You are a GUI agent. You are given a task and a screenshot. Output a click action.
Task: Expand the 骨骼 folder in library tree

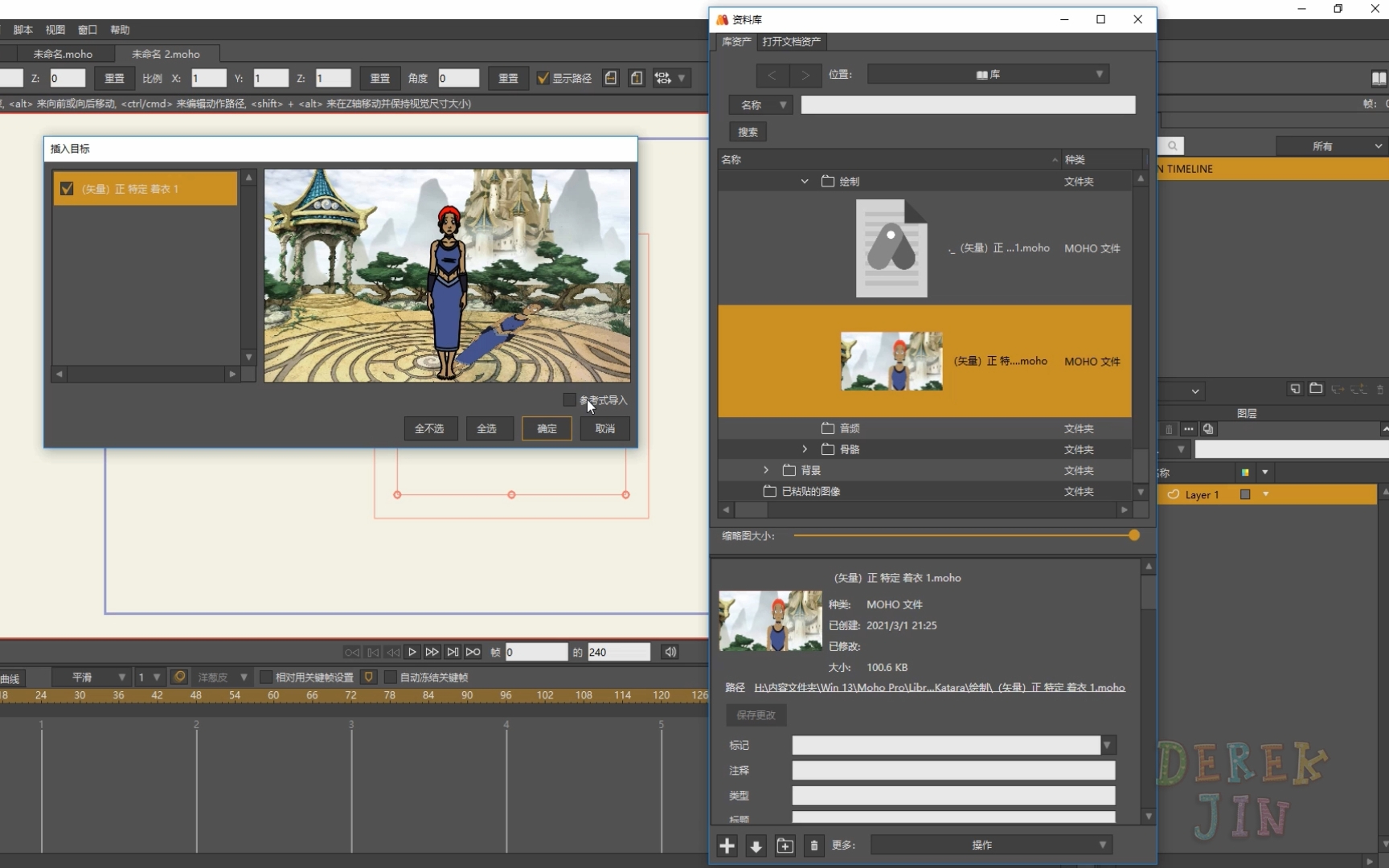coord(805,449)
